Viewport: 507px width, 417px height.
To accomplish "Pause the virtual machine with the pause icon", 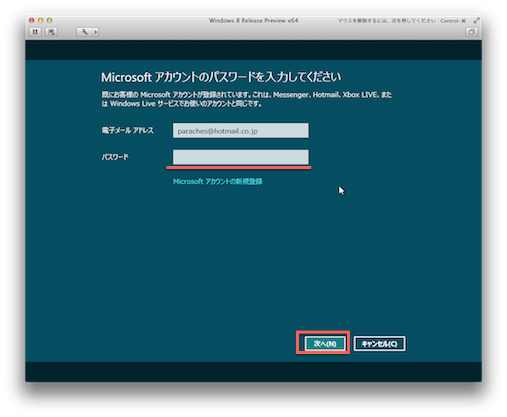I will (35, 32).
